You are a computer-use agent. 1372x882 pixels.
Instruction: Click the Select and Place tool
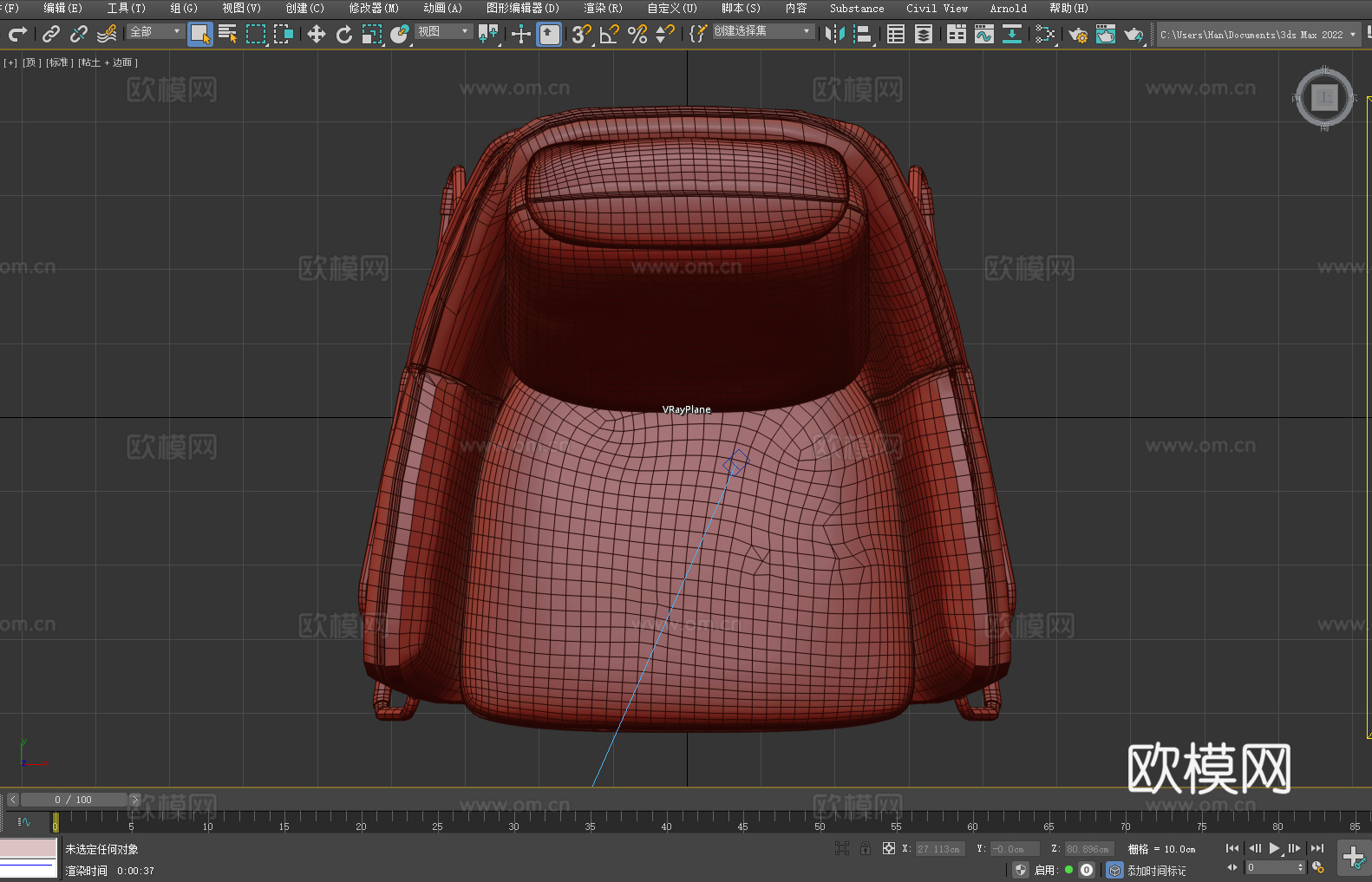tap(400, 34)
